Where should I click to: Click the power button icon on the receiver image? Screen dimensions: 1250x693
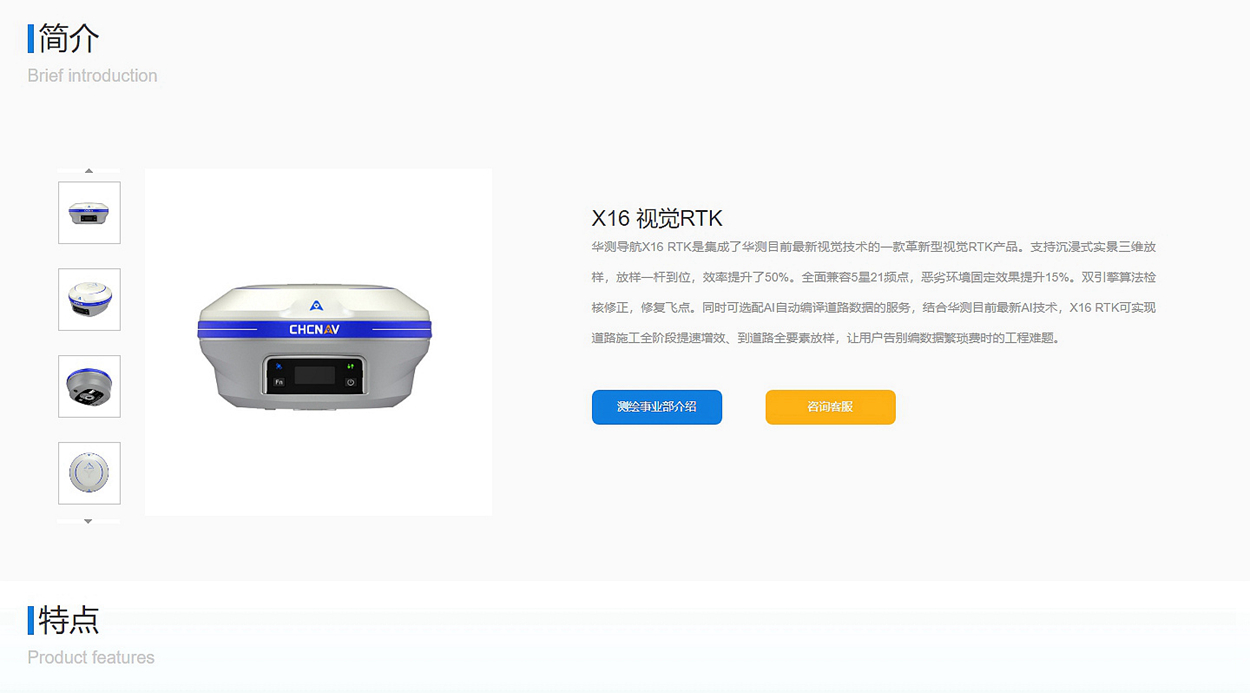click(x=351, y=383)
